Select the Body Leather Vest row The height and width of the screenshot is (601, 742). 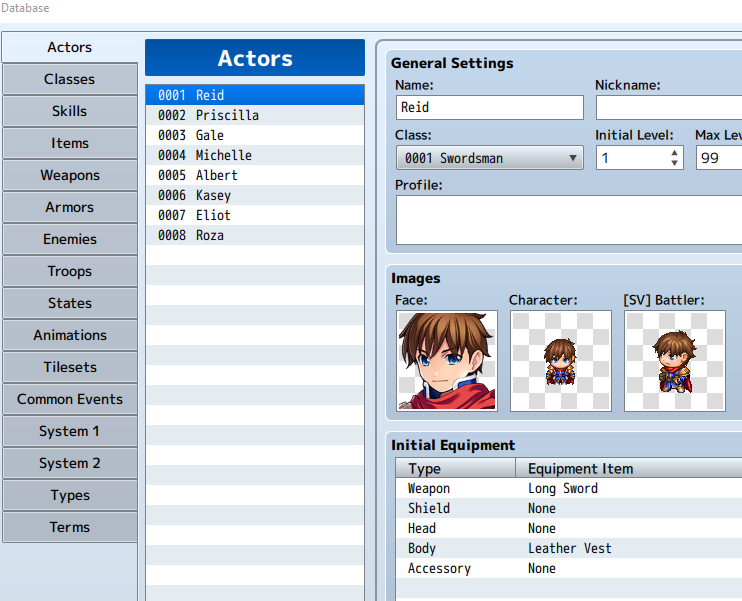pos(569,548)
